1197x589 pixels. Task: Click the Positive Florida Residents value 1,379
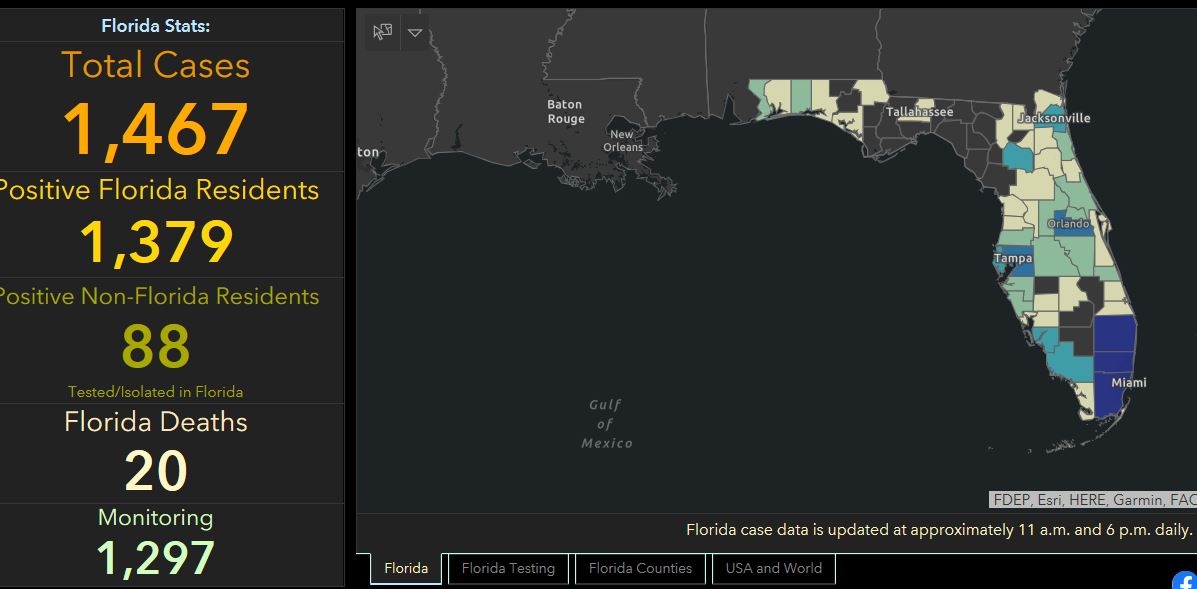click(156, 242)
